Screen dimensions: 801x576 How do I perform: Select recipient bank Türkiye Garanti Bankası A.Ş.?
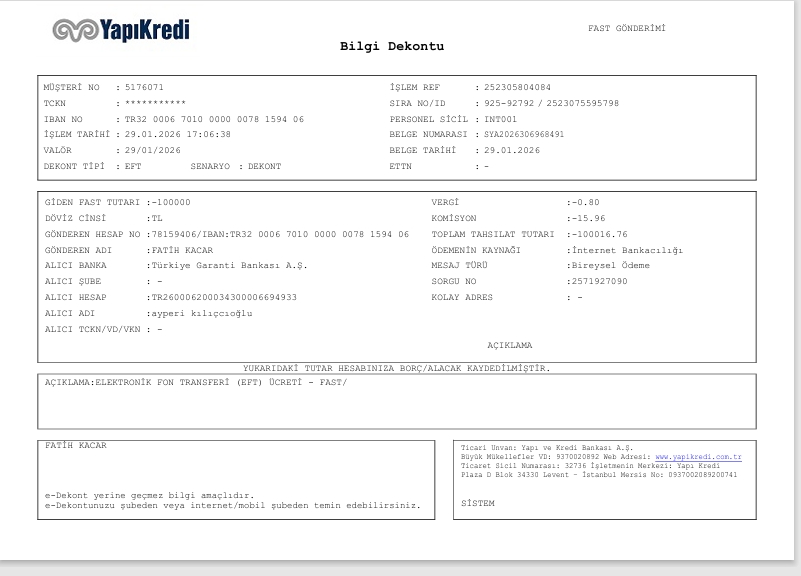[230, 266]
